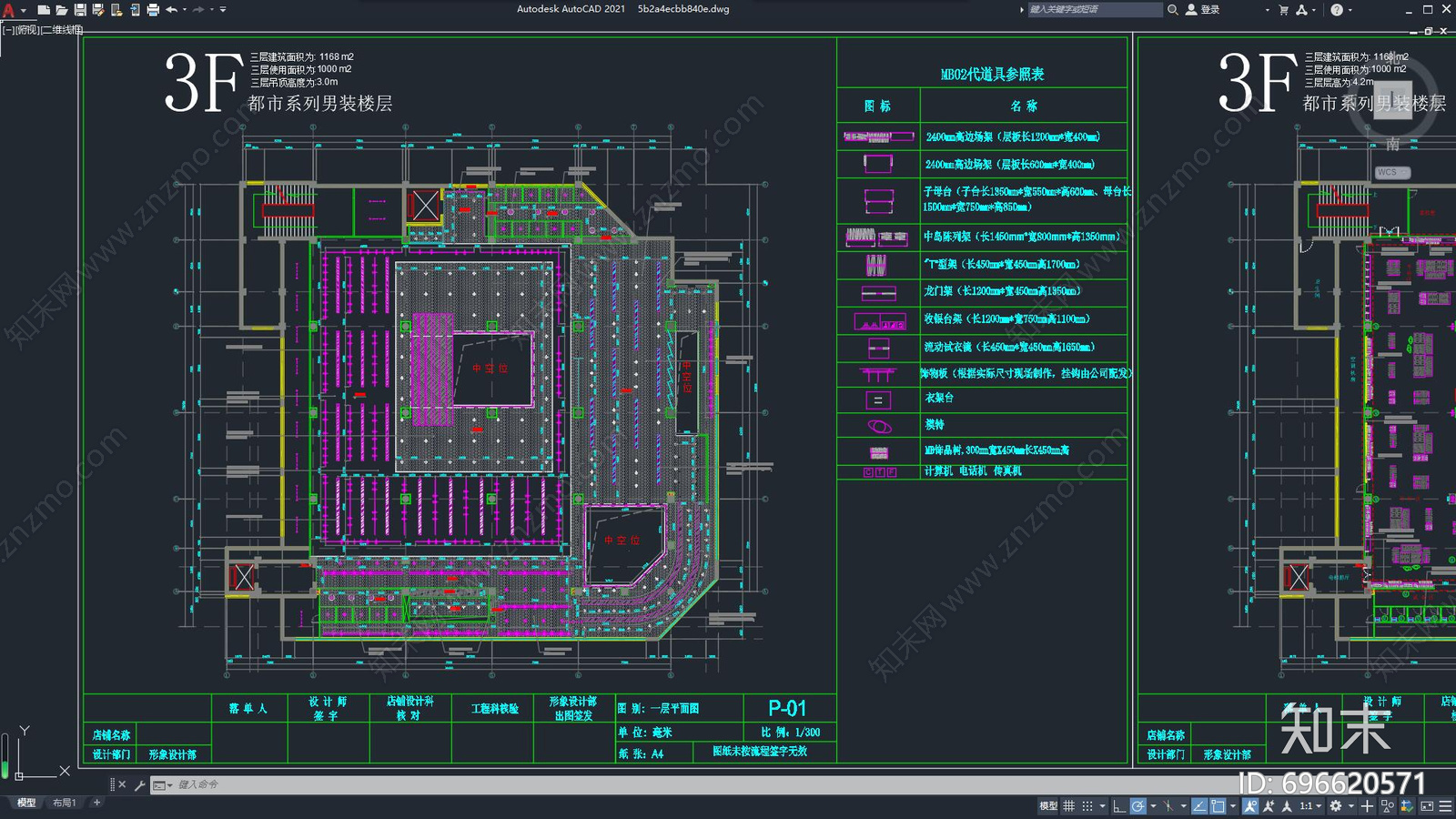Click the Save As icon in the quick access toolbar

pyautogui.click(x=98, y=10)
